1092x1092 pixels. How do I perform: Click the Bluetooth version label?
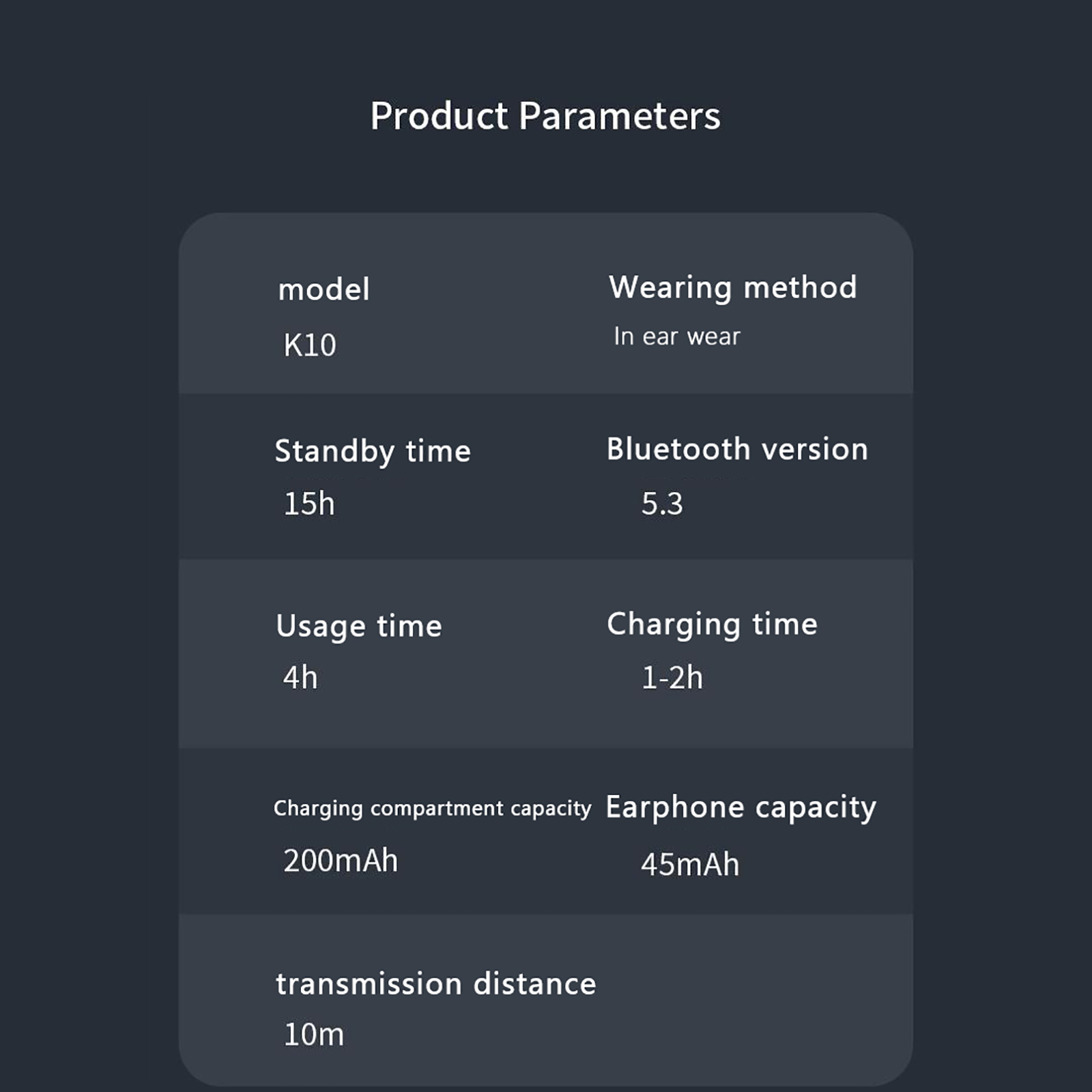coord(737,449)
